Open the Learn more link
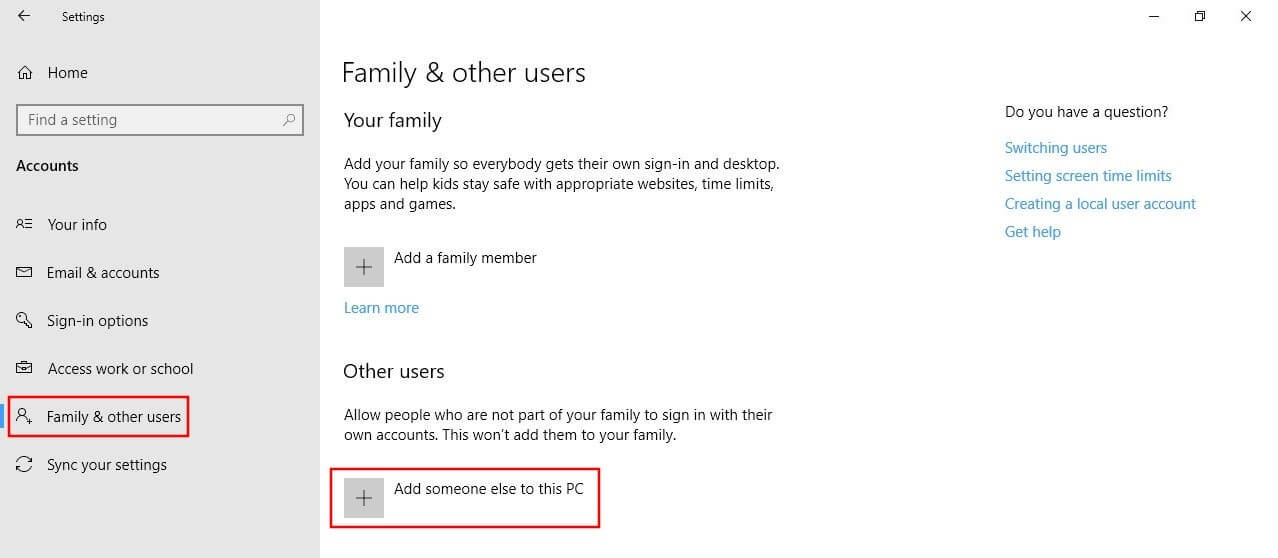The width and height of the screenshot is (1278, 558). [x=381, y=308]
